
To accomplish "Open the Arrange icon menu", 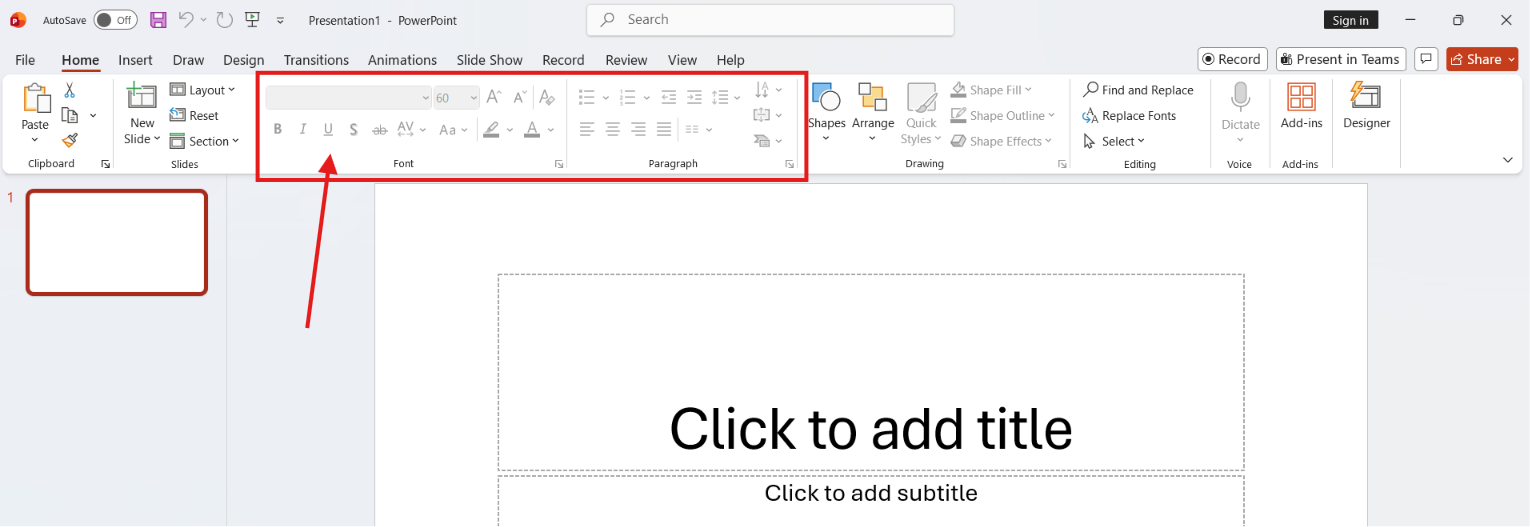I will 873,98.
